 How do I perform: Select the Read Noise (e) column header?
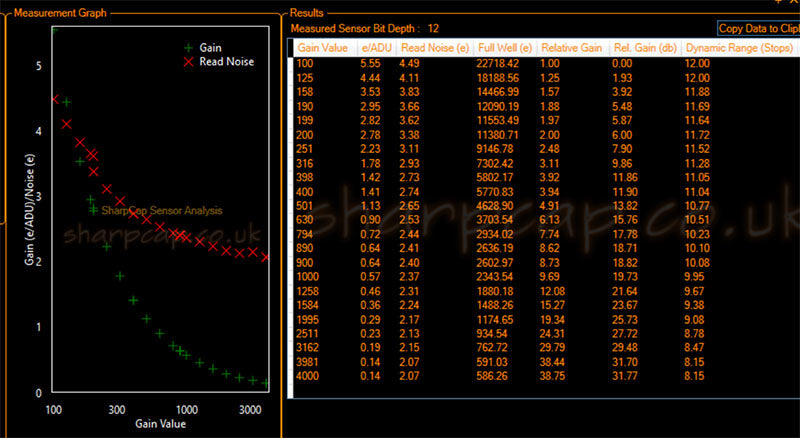click(x=433, y=47)
